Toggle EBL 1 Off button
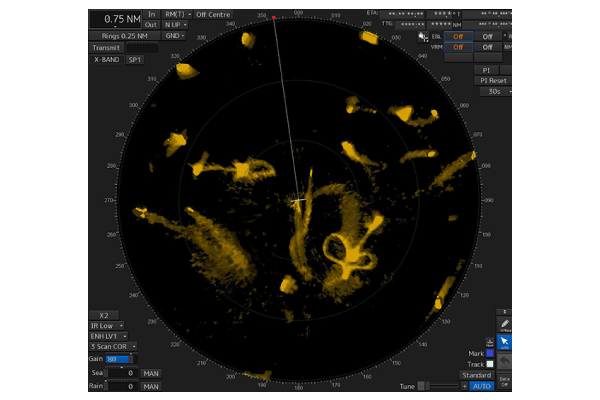600x400 pixels. click(458, 36)
